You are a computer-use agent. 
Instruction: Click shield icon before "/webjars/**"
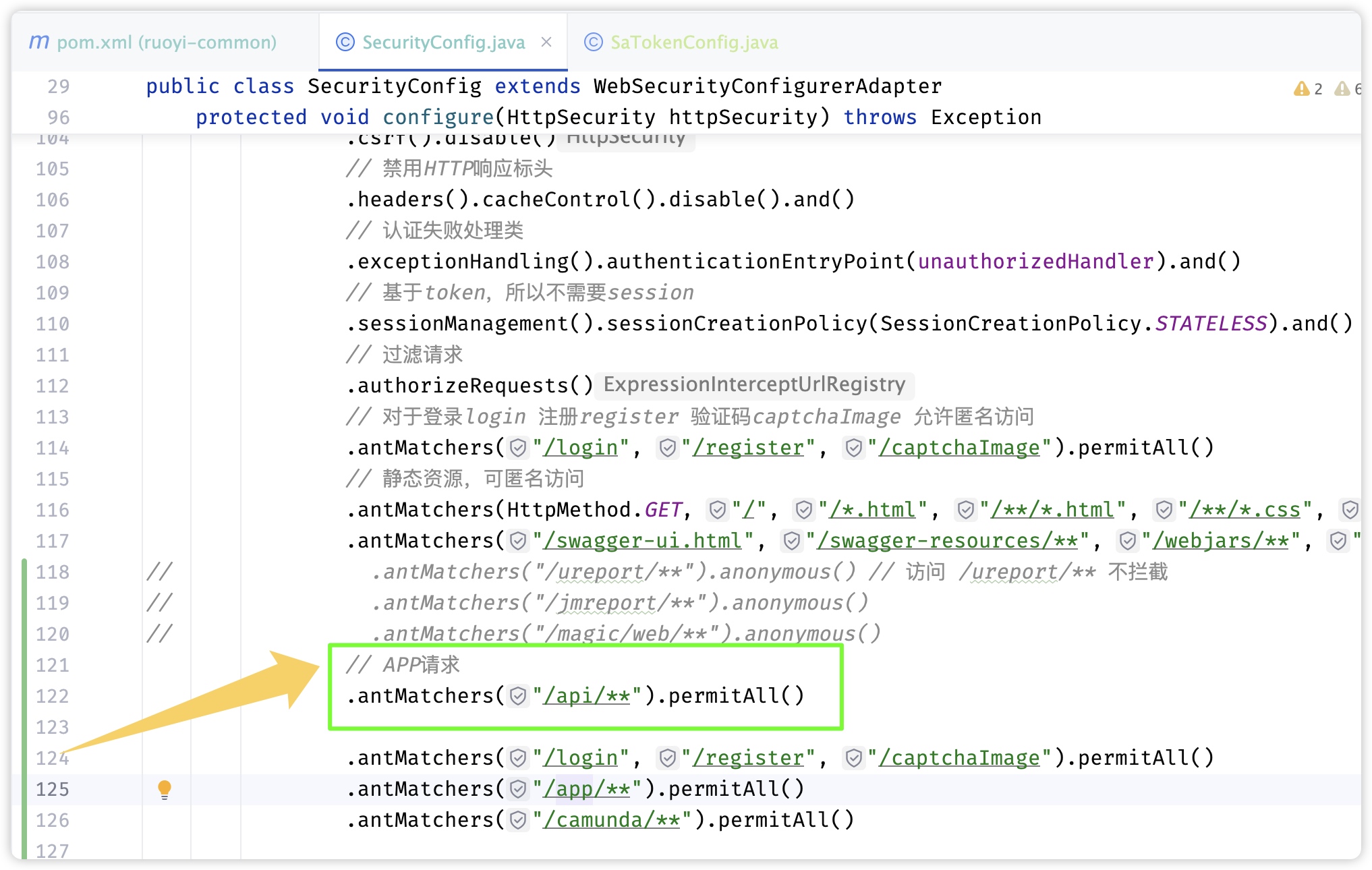tap(1128, 541)
